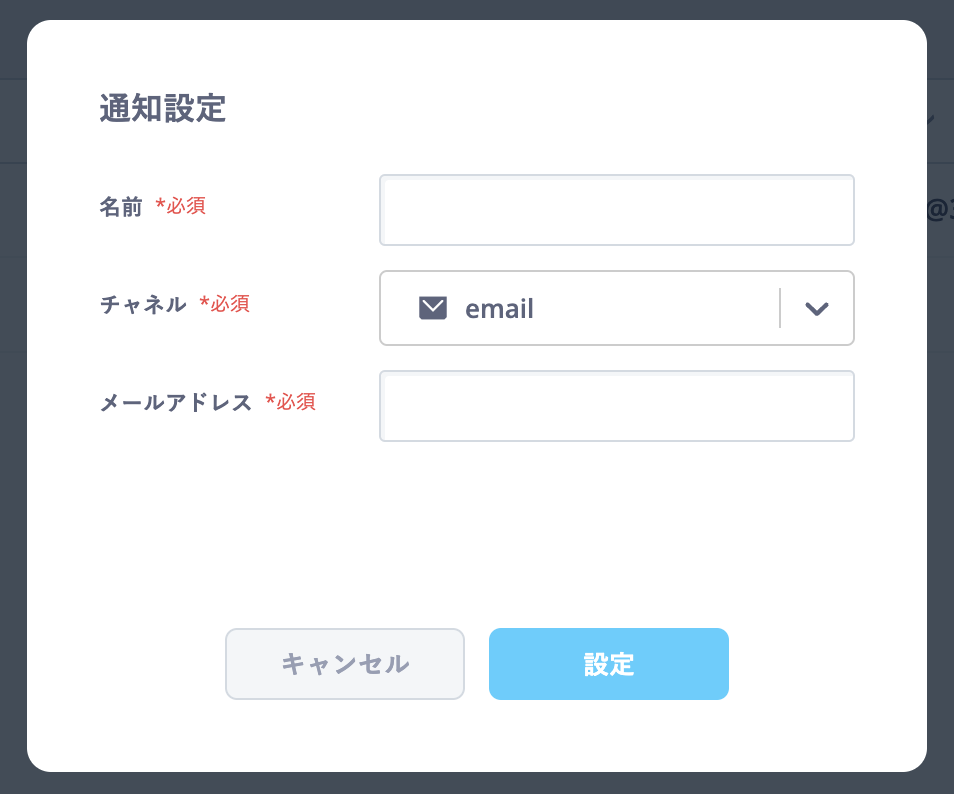Expand the channel list with the chevron arrow

pos(816,308)
